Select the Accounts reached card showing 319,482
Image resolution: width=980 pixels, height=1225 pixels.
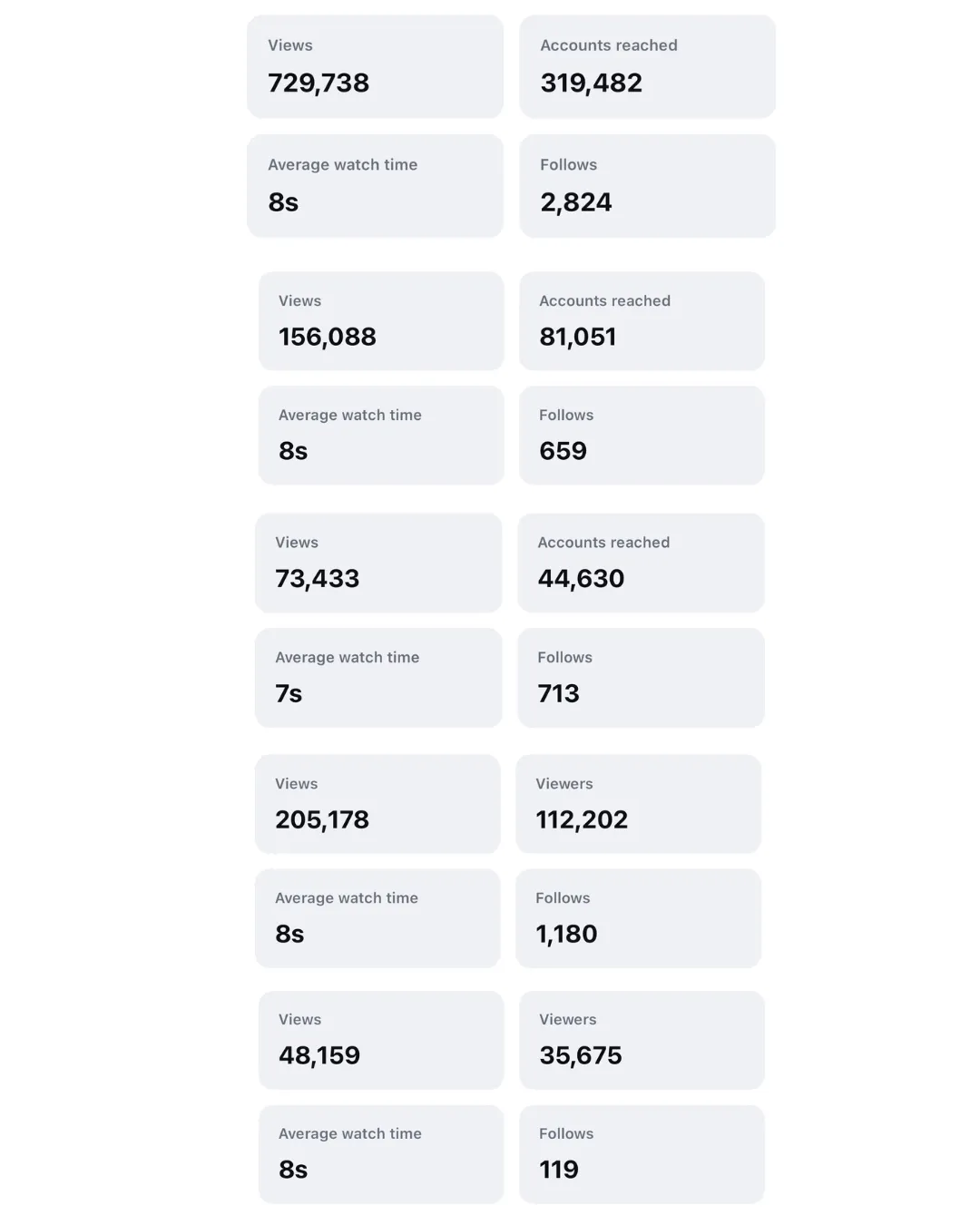click(647, 66)
